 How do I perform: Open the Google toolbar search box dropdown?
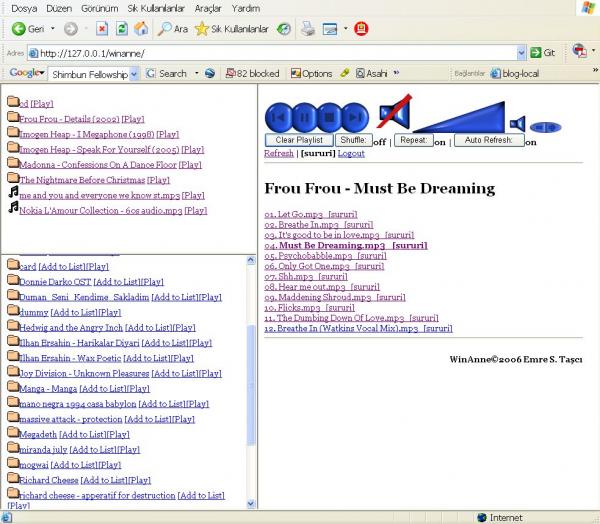point(135,73)
